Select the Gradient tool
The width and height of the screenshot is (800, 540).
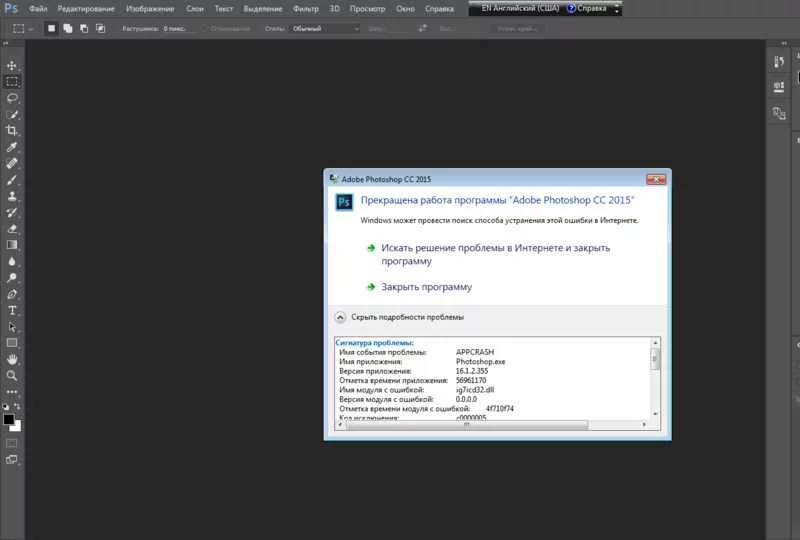pyautogui.click(x=12, y=245)
